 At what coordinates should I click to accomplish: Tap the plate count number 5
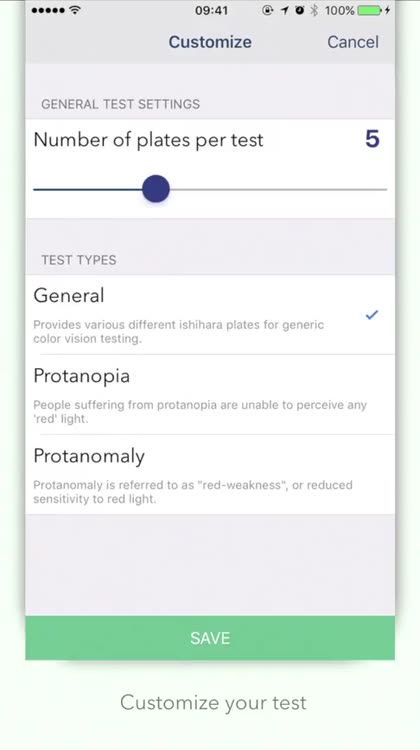point(372,139)
